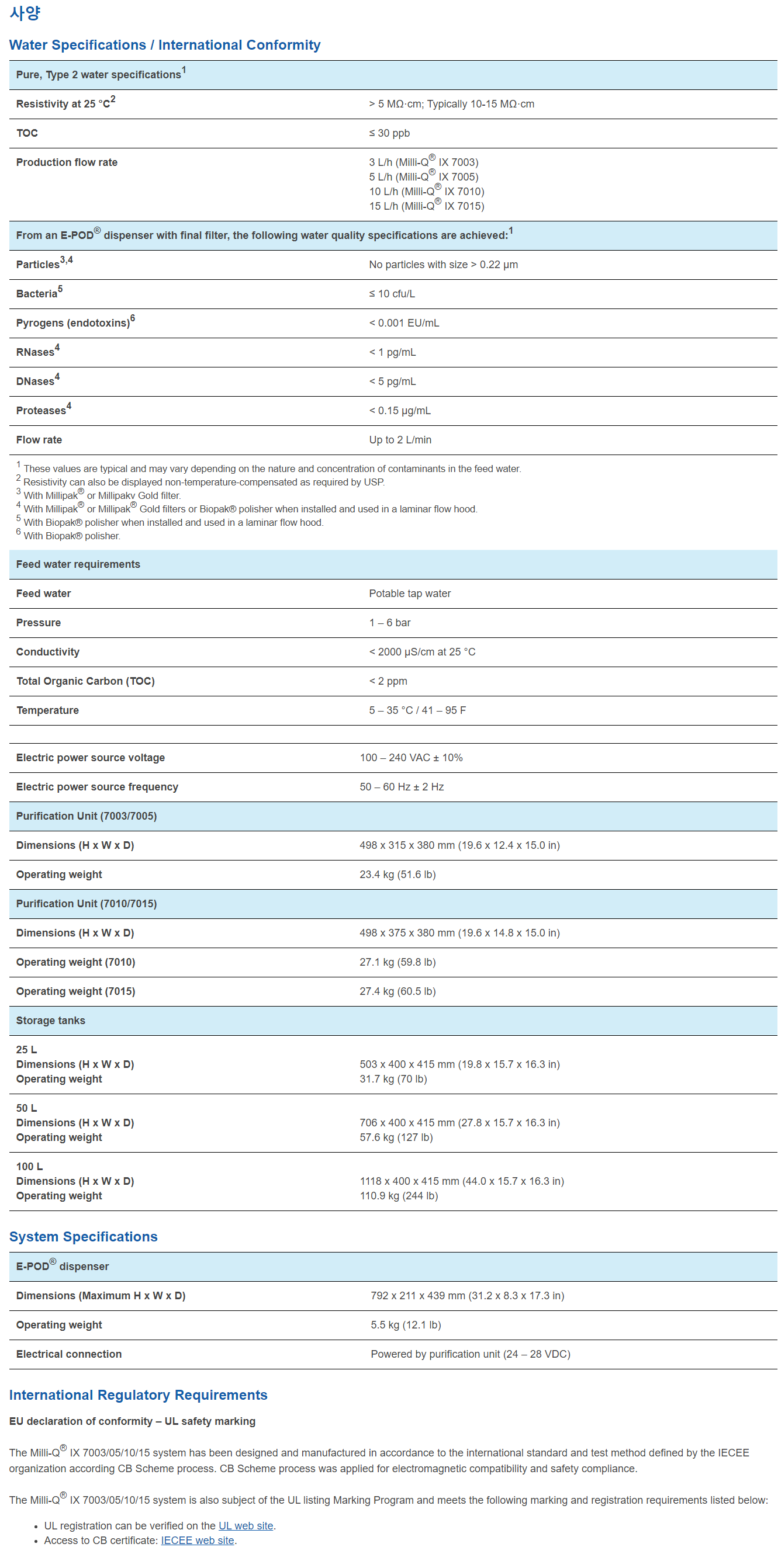Click the '25 L' tank label
778x1568 pixels.
coord(27,1050)
